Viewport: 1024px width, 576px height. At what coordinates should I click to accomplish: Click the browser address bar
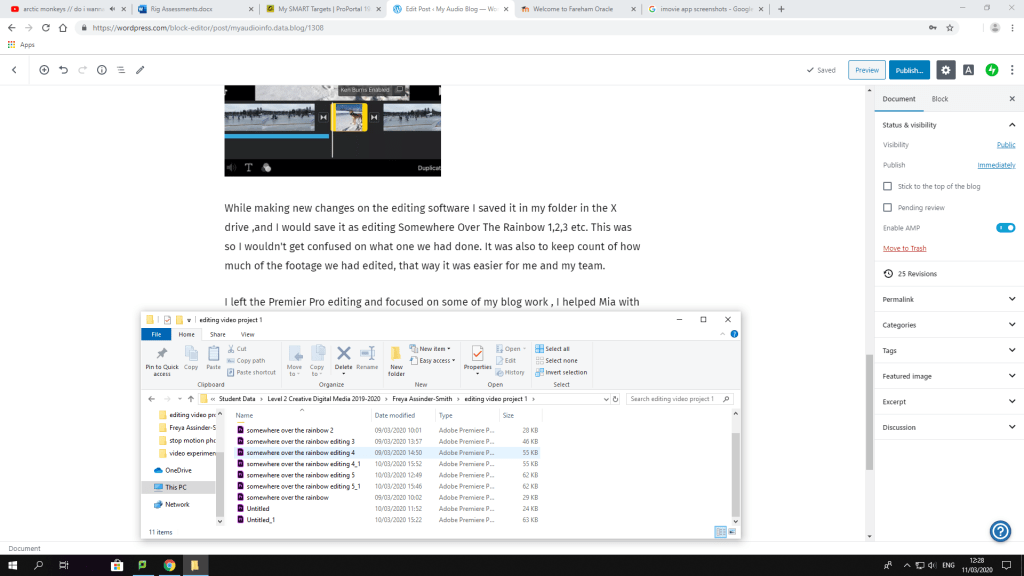(x=400, y=28)
